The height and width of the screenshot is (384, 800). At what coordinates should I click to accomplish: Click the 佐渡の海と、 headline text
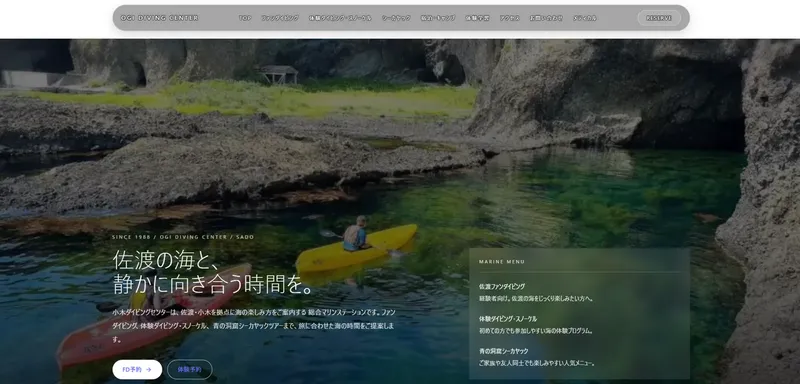point(166,260)
